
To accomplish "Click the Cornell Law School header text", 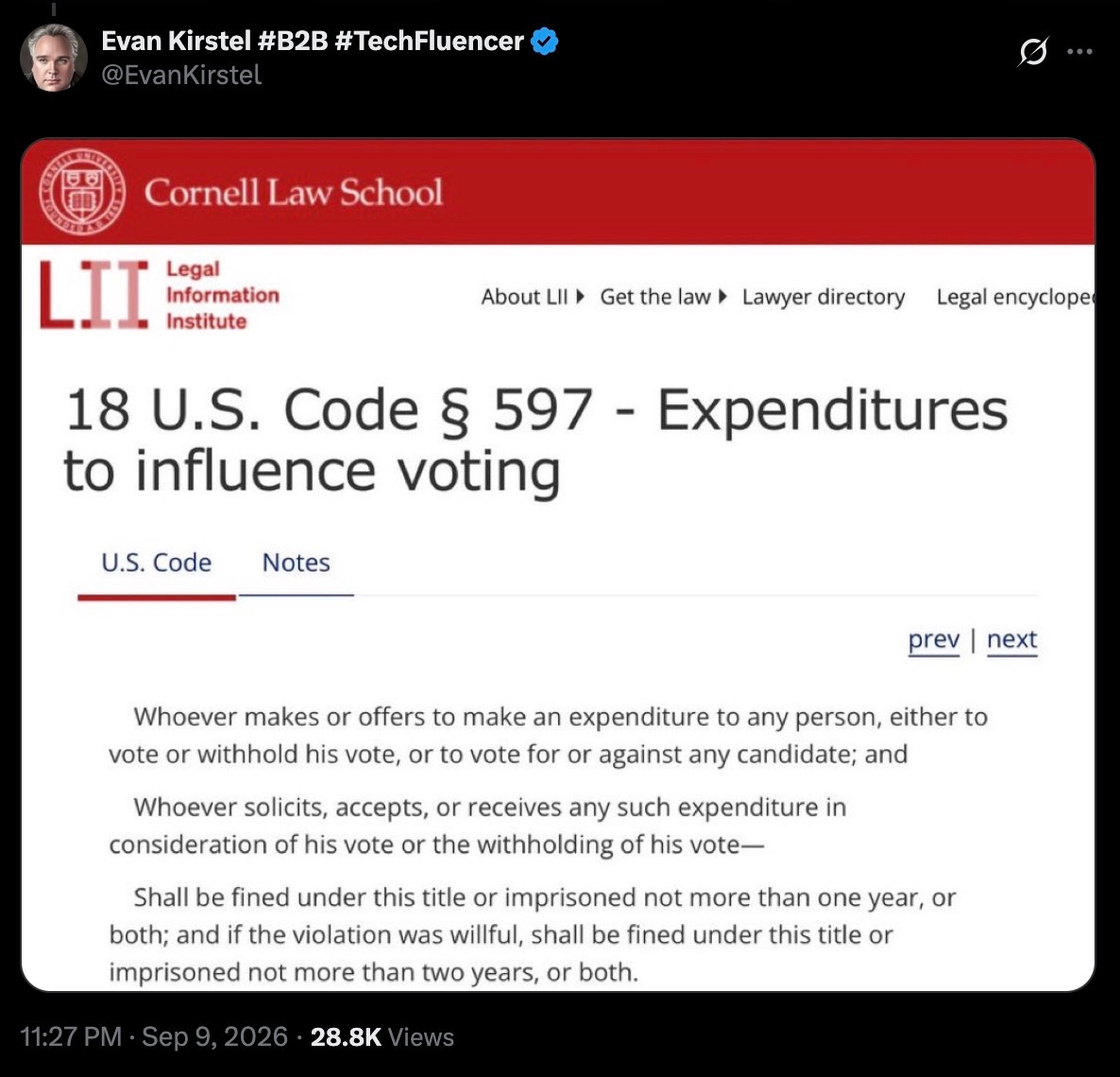I will coord(294,192).
